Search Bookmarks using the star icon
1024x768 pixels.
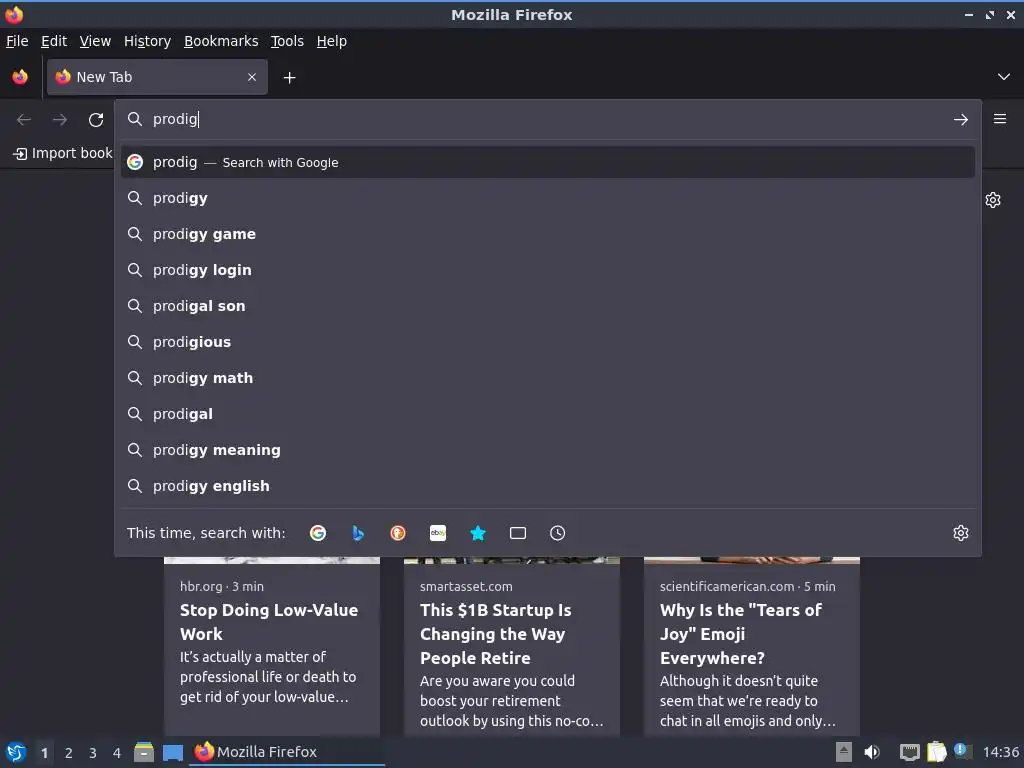tap(478, 533)
